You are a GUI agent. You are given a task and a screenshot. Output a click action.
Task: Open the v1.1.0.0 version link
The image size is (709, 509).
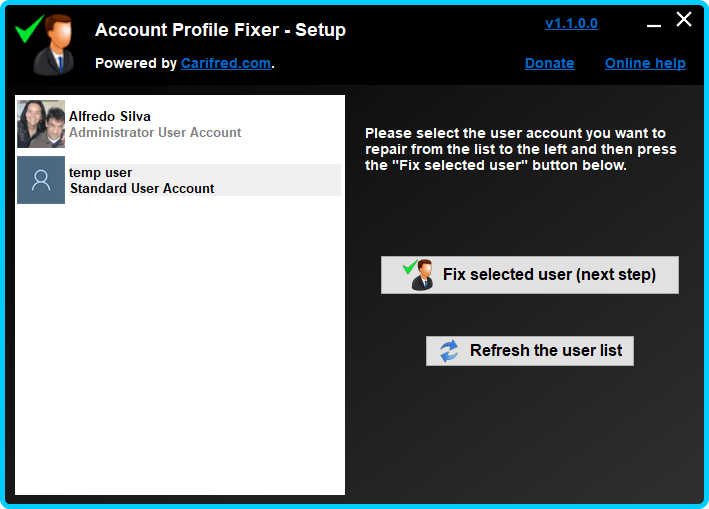pos(571,23)
